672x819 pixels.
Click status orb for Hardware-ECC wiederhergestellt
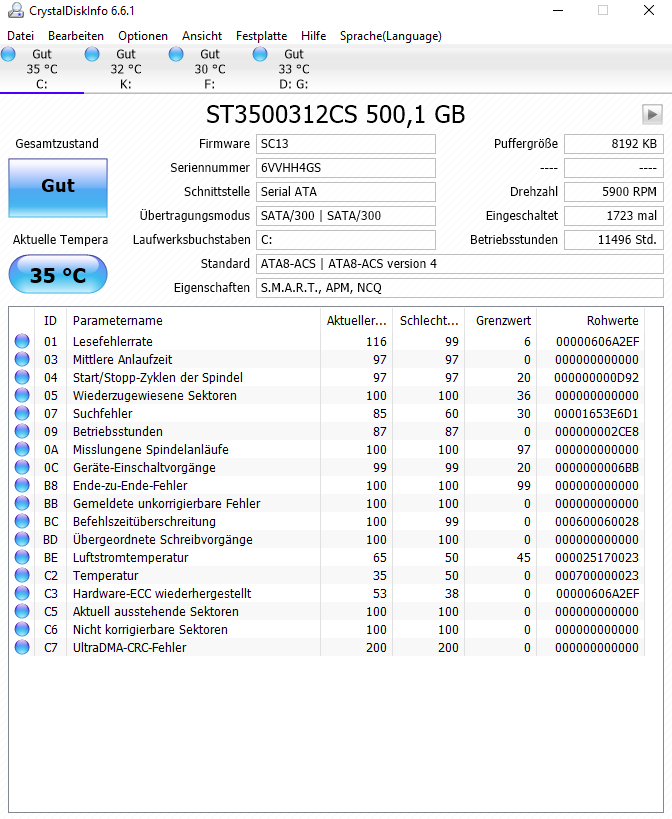coord(22,593)
